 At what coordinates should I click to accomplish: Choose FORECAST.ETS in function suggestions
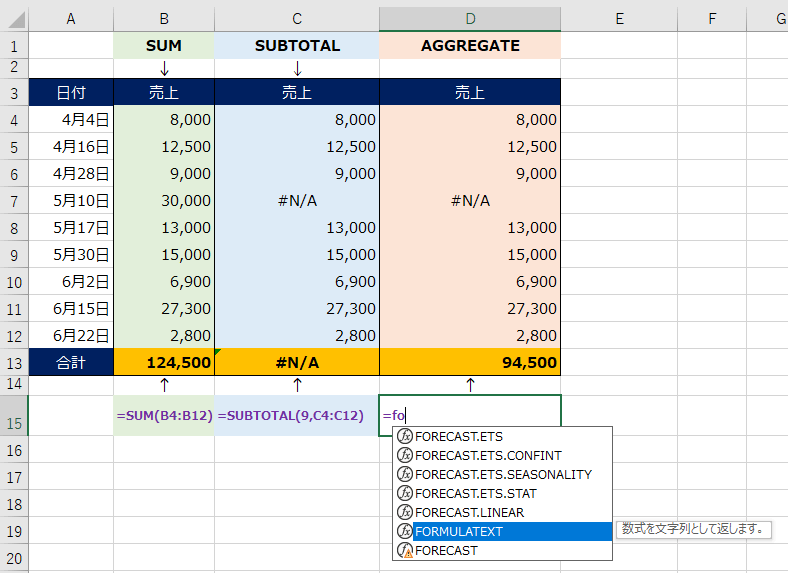click(x=458, y=436)
